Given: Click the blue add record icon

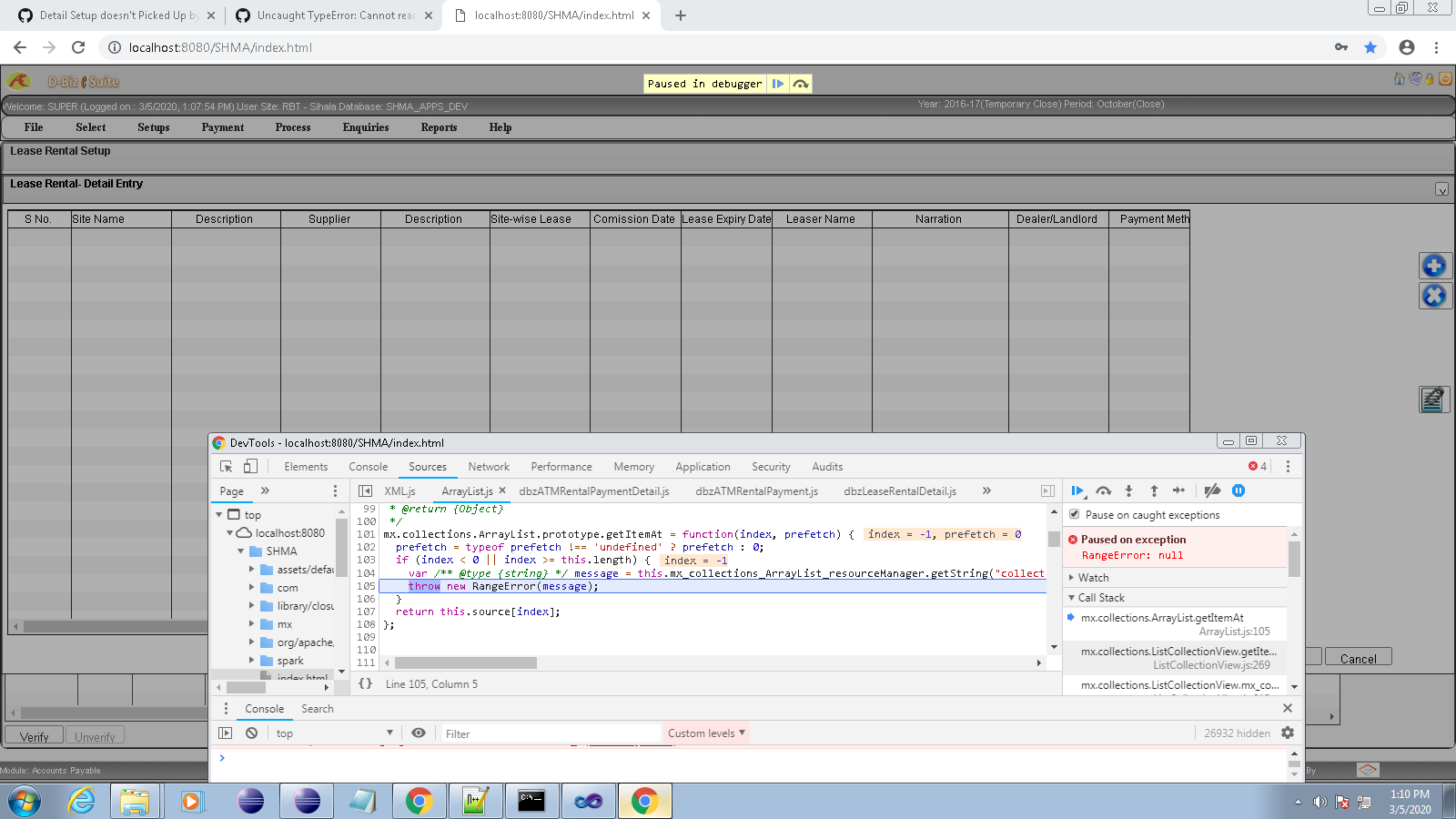Looking at the screenshot, I should 1434,266.
